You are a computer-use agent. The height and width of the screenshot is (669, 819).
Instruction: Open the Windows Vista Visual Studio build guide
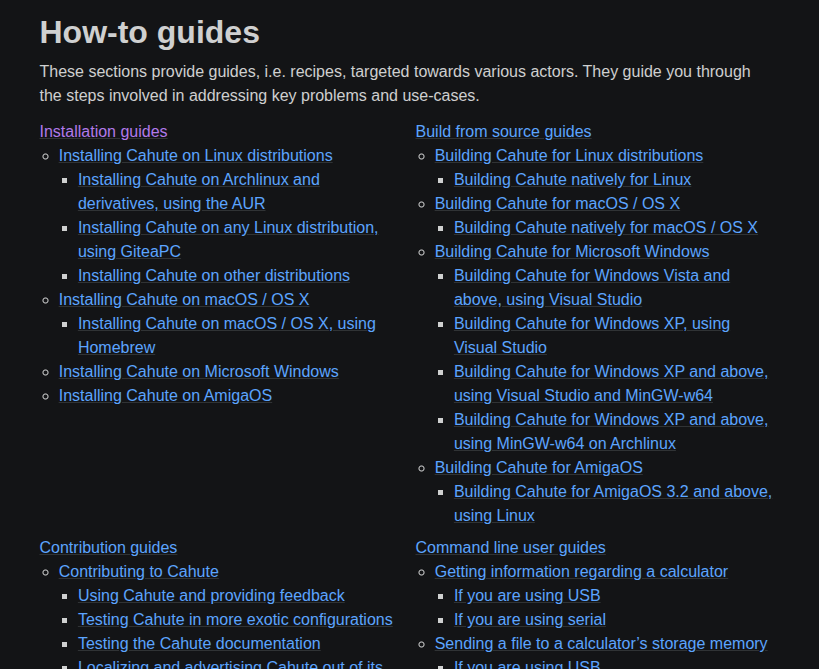click(x=592, y=287)
